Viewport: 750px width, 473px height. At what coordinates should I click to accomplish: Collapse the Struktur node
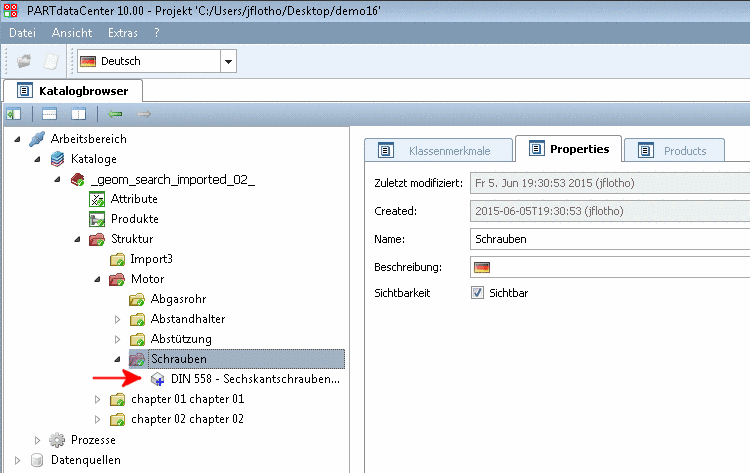(77, 239)
